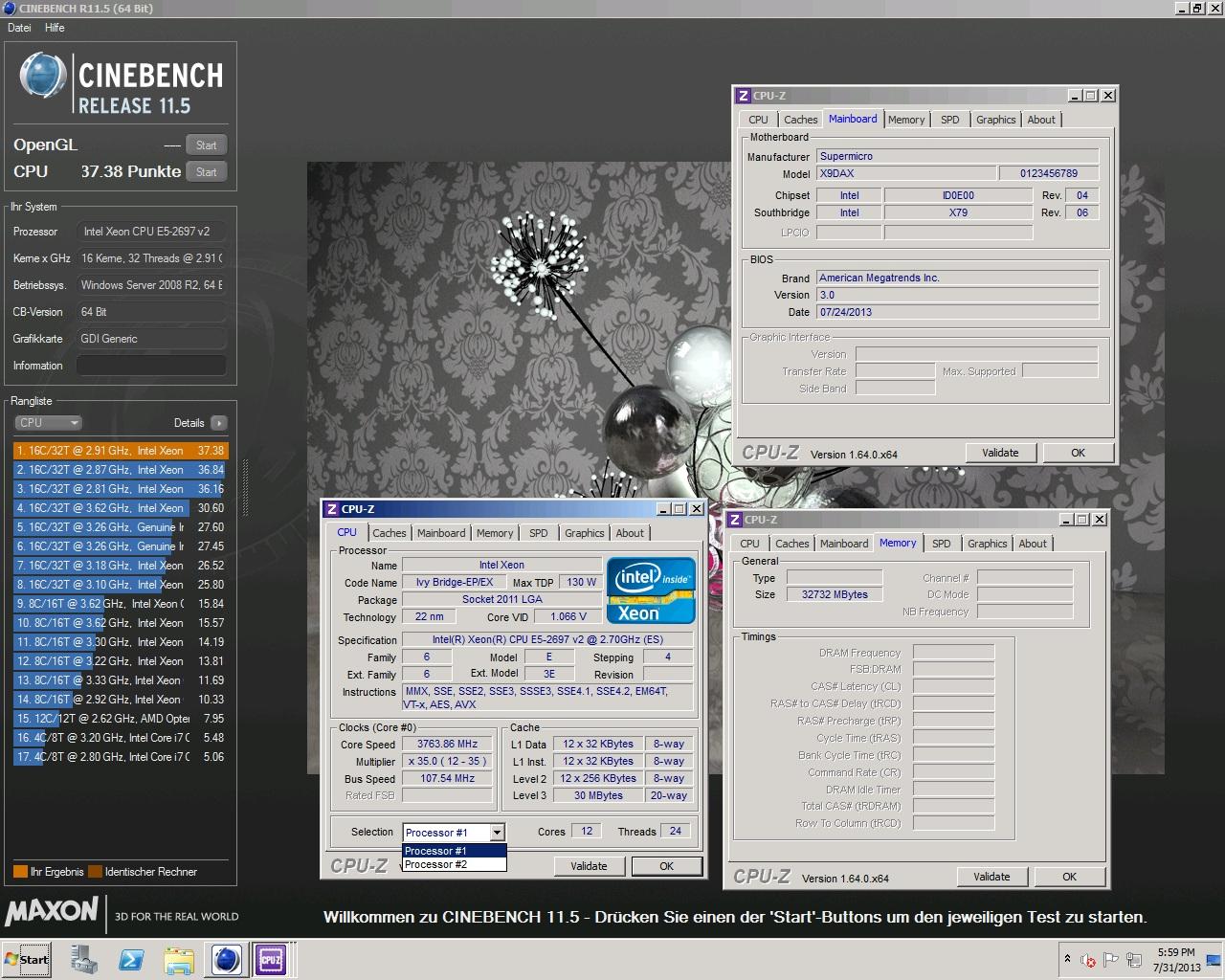Click the network tray icon

(1134, 960)
